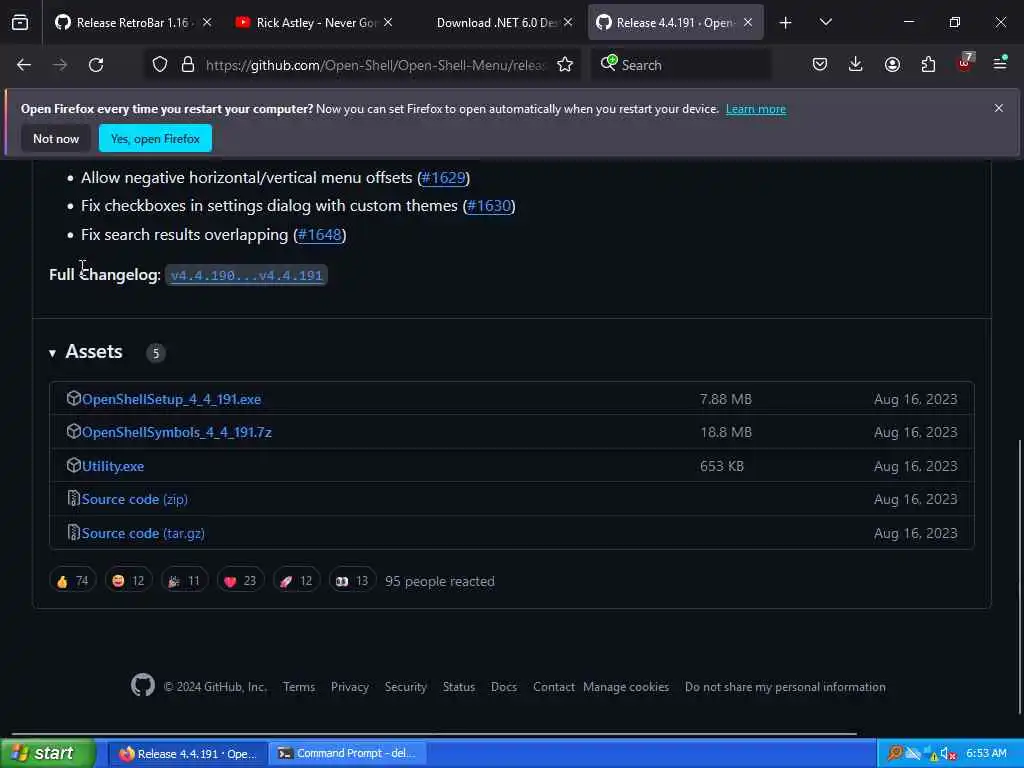Click Yes, open Firefox button
The width and height of the screenshot is (1024, 768).
(155, 138)
